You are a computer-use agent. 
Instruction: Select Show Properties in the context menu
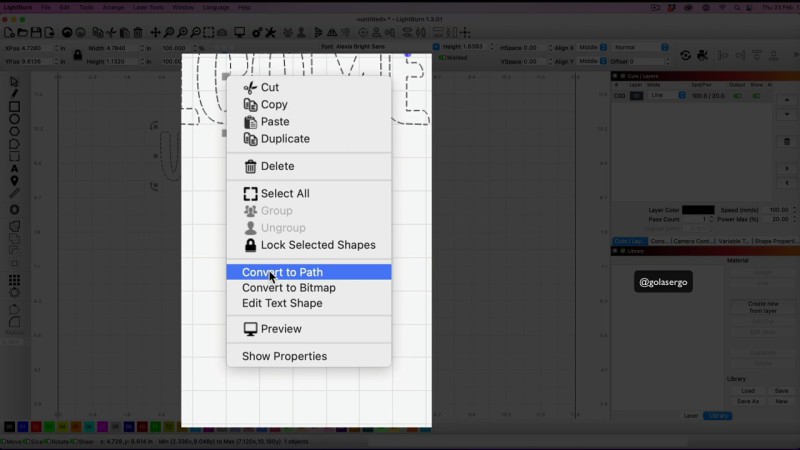pos(284,356)
